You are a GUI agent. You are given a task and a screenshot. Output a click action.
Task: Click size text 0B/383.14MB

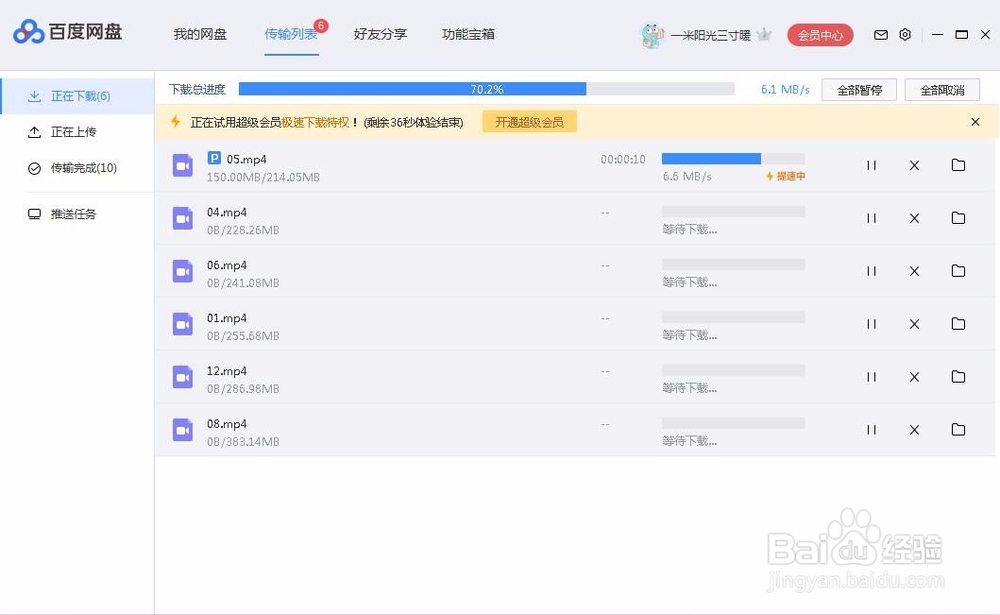[x=242, y=441]
